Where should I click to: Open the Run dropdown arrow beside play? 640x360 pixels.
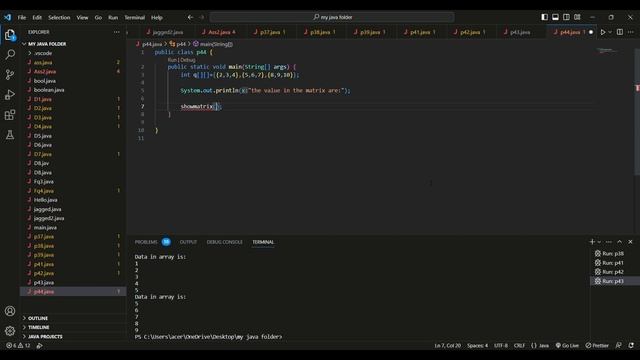pos(610,32)
